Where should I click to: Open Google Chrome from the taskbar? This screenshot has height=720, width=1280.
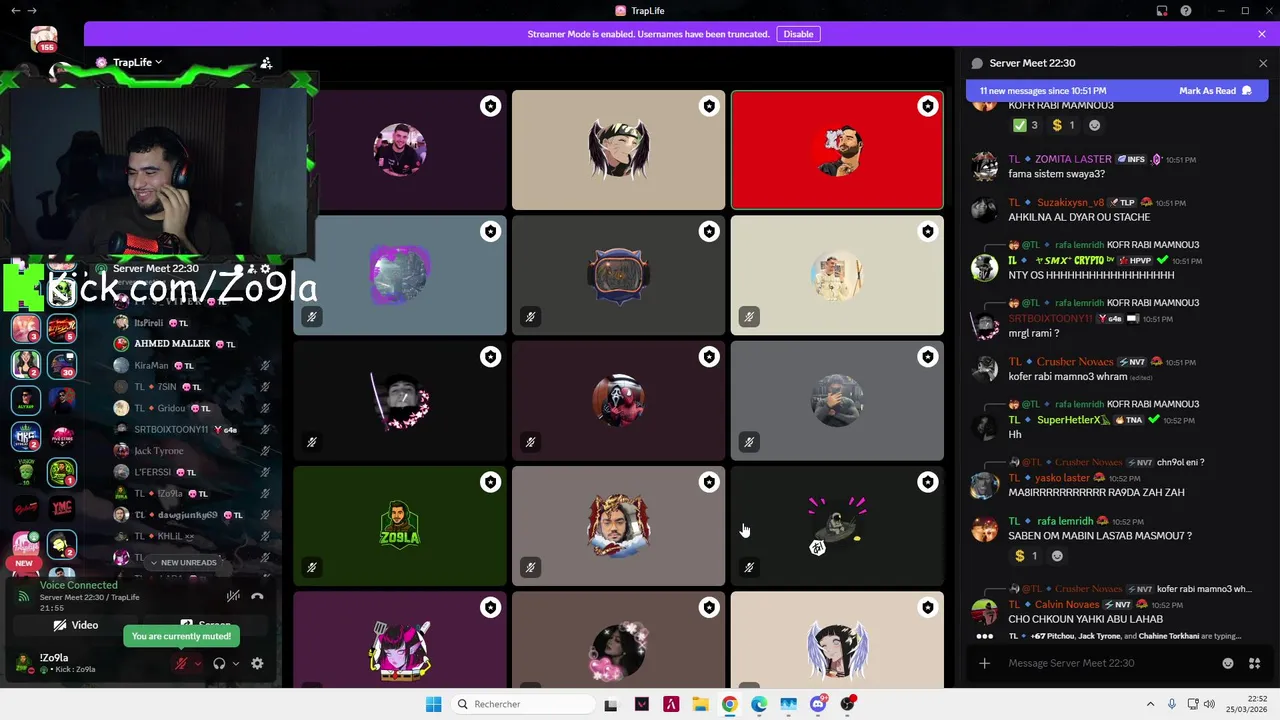(729, 704)
